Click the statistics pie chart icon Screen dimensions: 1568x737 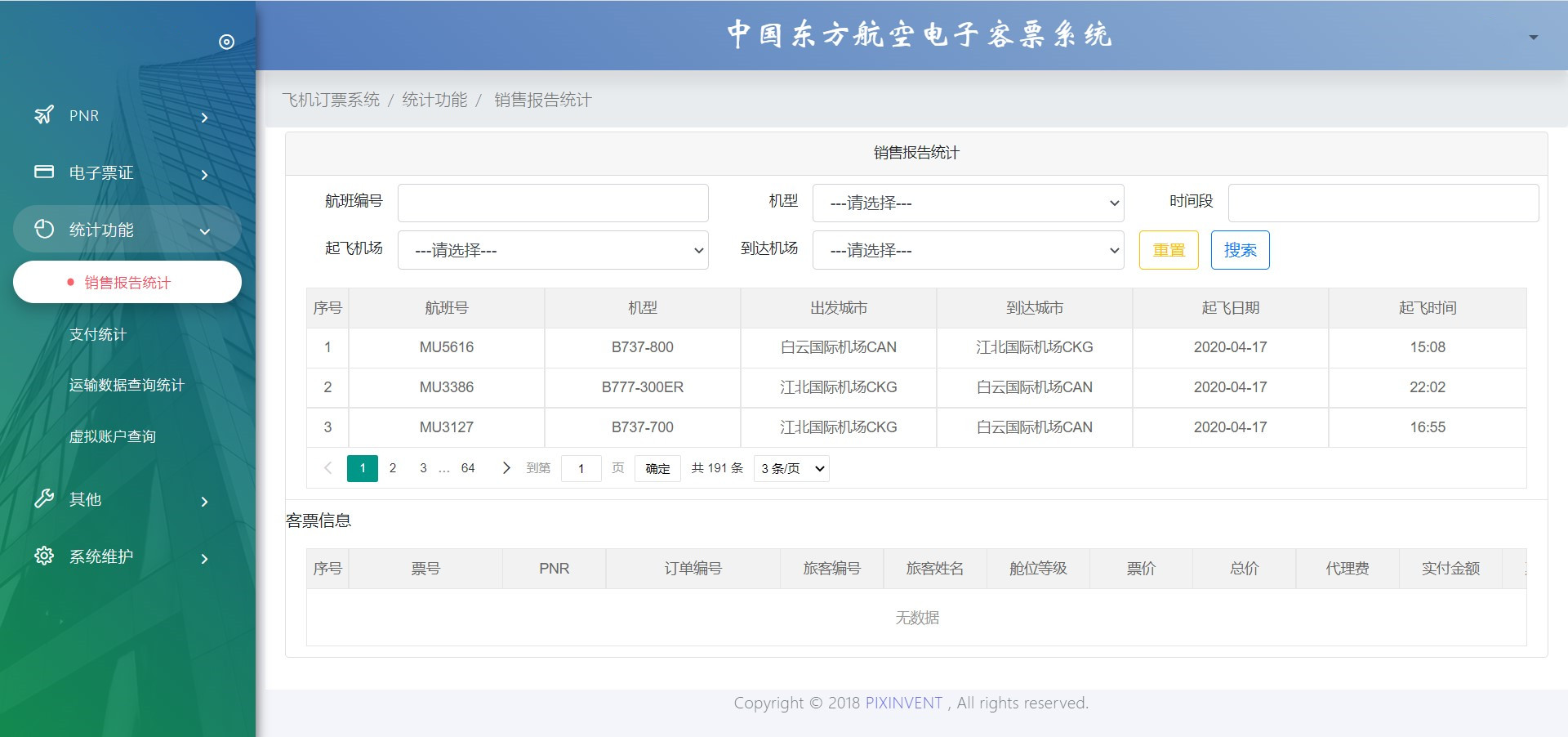tap(44, 229)
